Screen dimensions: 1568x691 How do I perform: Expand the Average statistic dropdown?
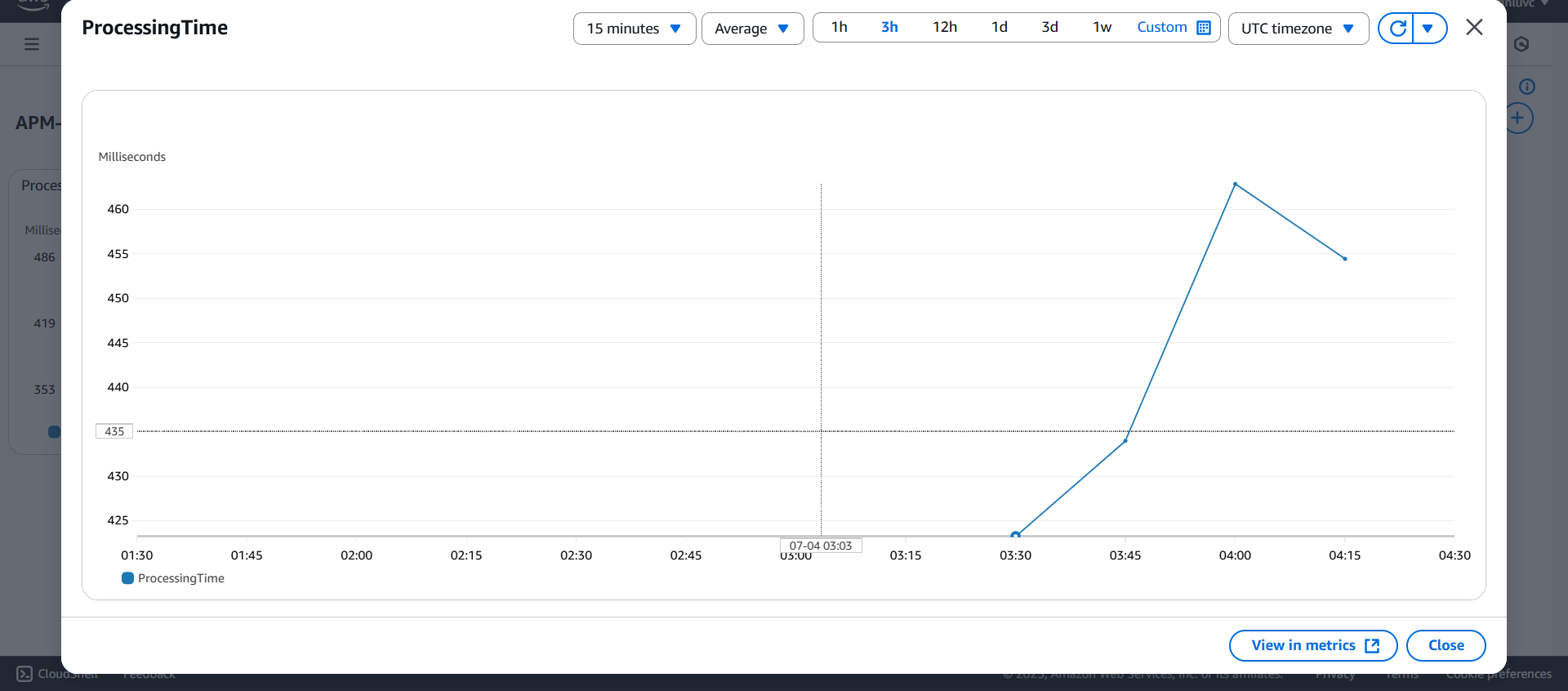point(752,29)
